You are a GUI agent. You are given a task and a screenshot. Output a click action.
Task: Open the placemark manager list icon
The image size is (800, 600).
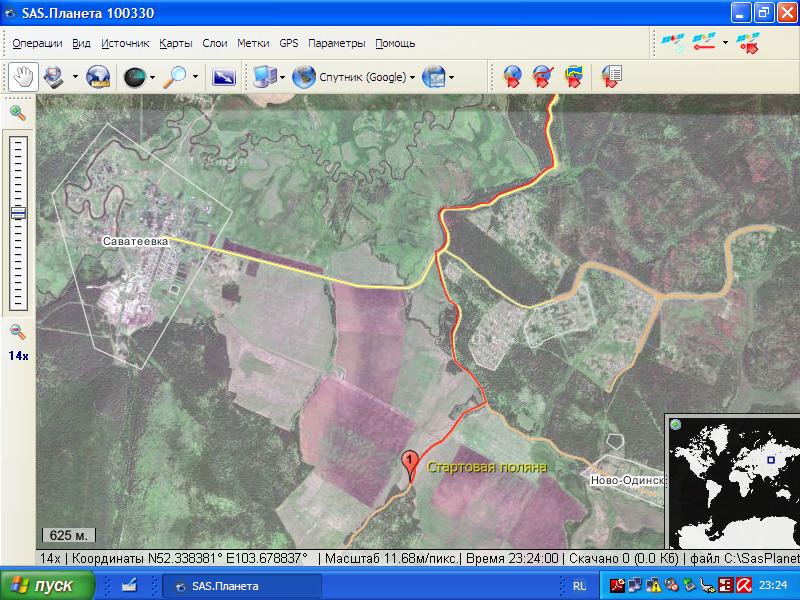point(612,76)
